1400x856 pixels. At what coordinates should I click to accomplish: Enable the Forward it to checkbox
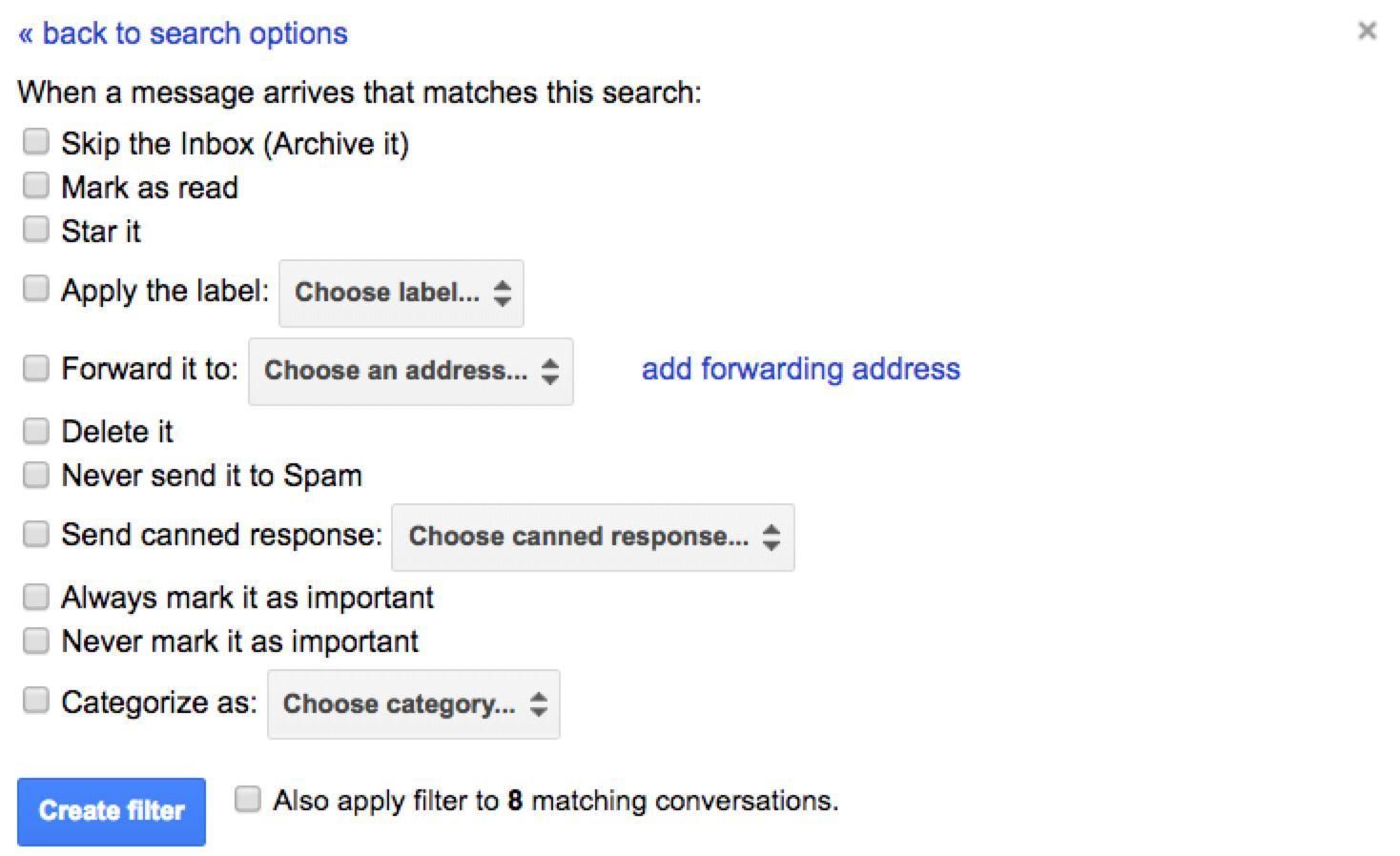[x=36, y=367]
